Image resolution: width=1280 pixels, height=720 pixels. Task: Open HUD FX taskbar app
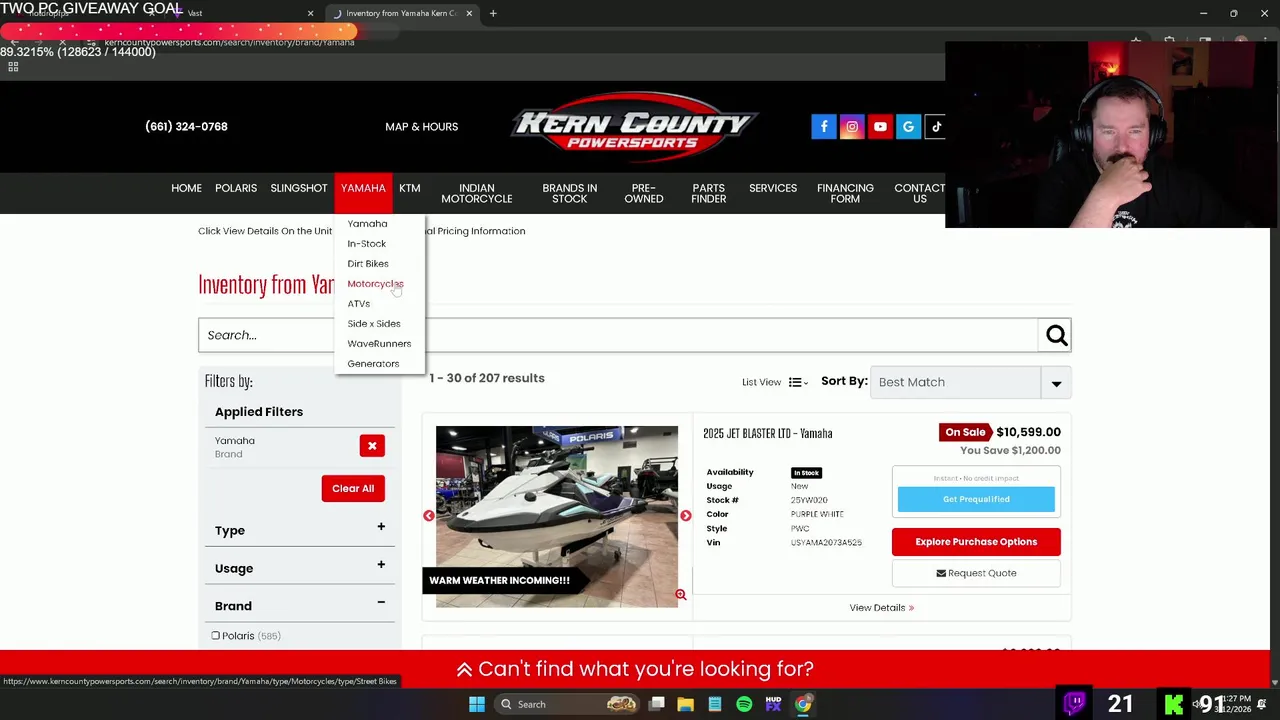773,704
